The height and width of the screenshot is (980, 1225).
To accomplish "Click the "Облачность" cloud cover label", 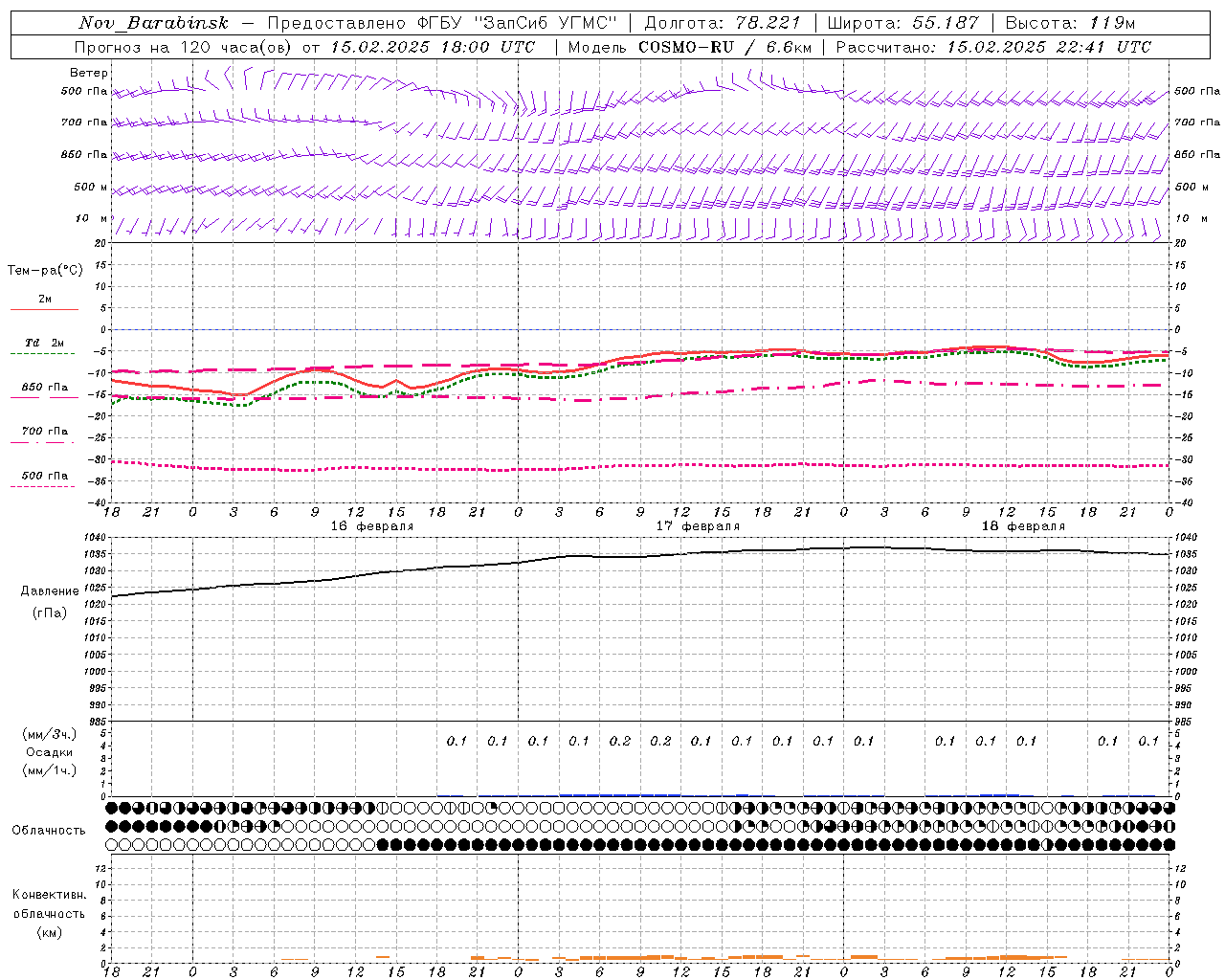I will point(49,830).
